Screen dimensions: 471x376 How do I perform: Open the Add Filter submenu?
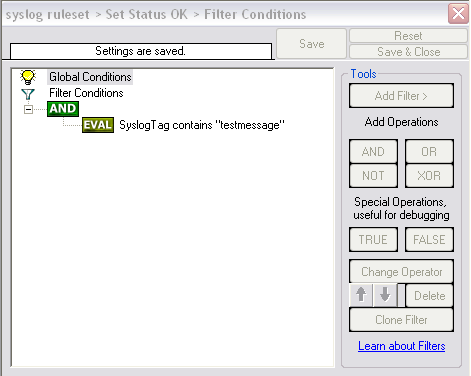(x=401, y=96)
